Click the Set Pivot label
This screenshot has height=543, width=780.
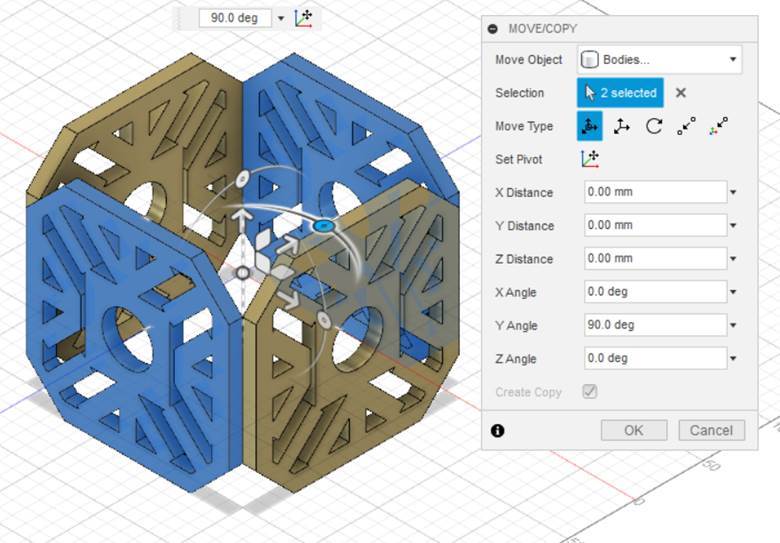coord(518,160)
